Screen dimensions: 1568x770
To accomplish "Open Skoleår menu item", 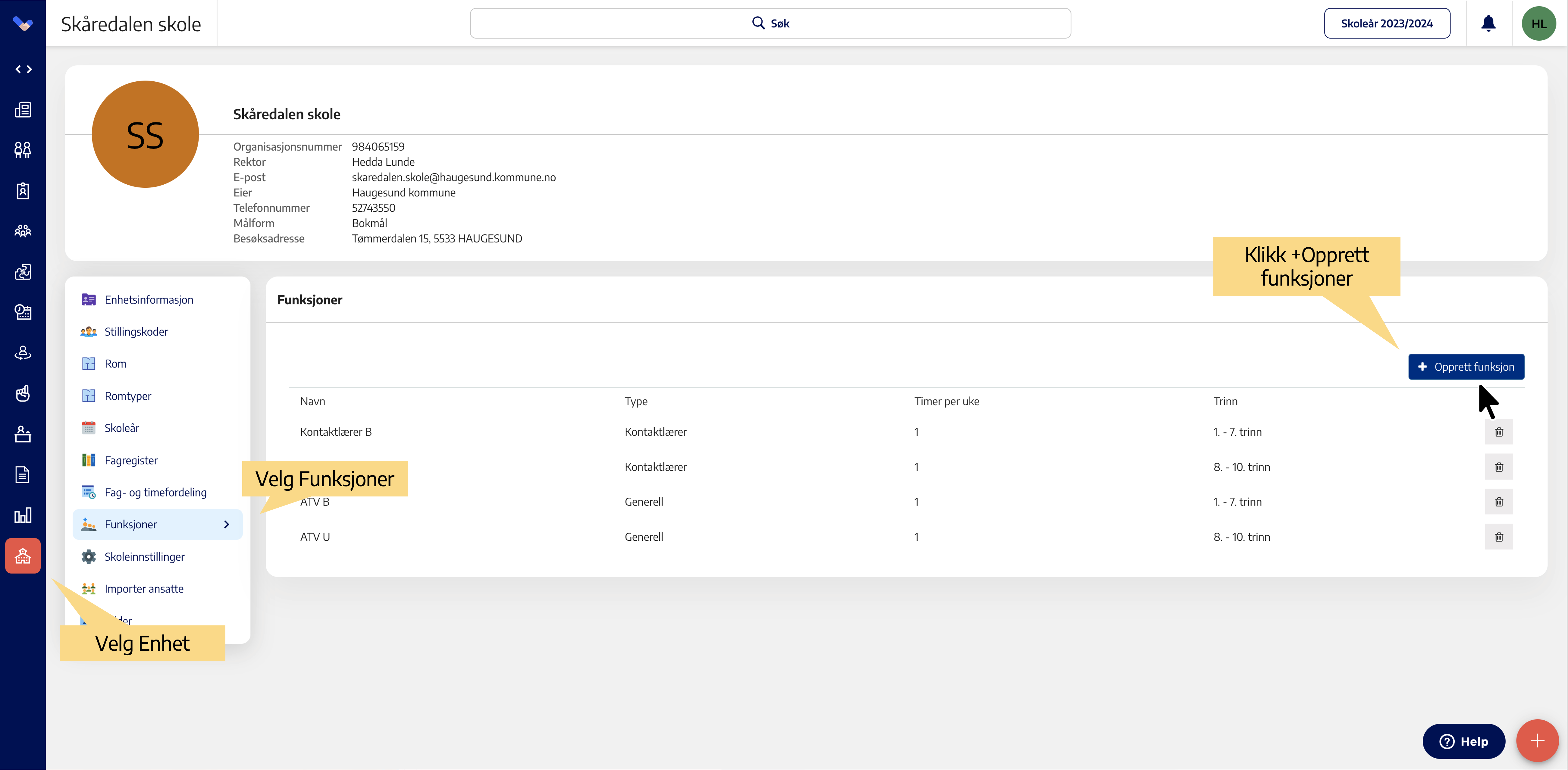I will tap(157, 428).
